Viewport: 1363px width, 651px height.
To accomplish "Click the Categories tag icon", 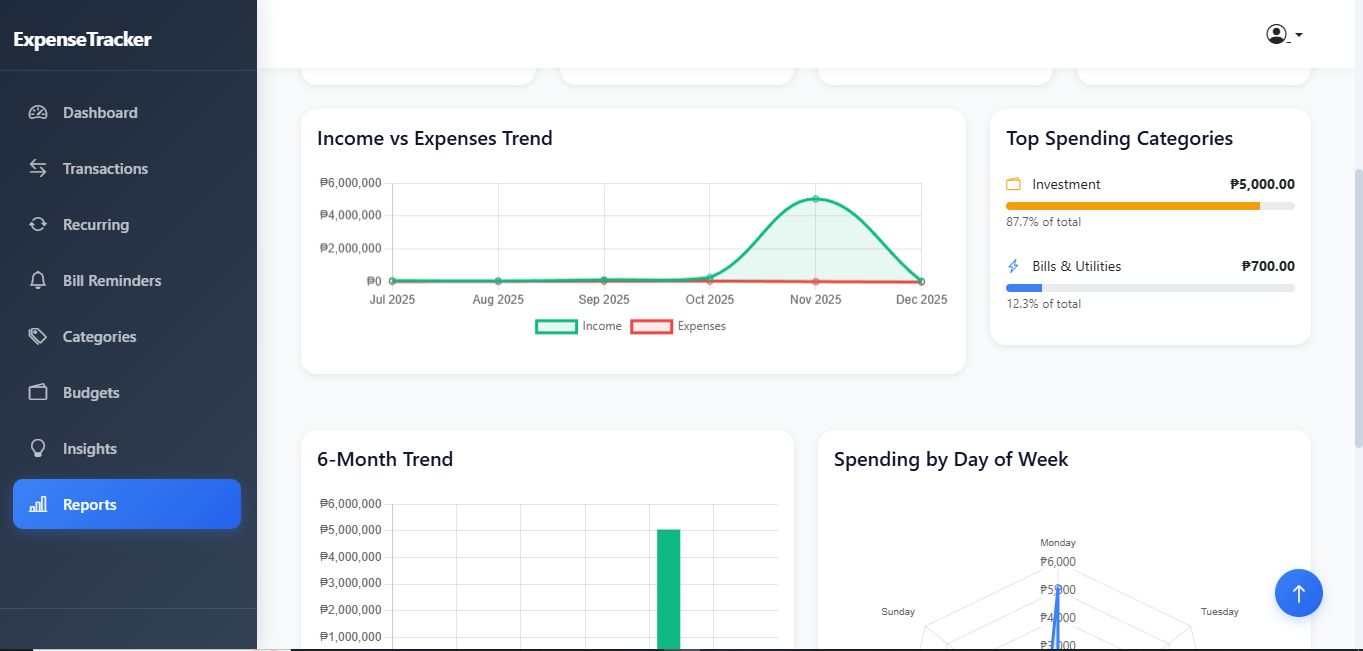I will 38,337.
